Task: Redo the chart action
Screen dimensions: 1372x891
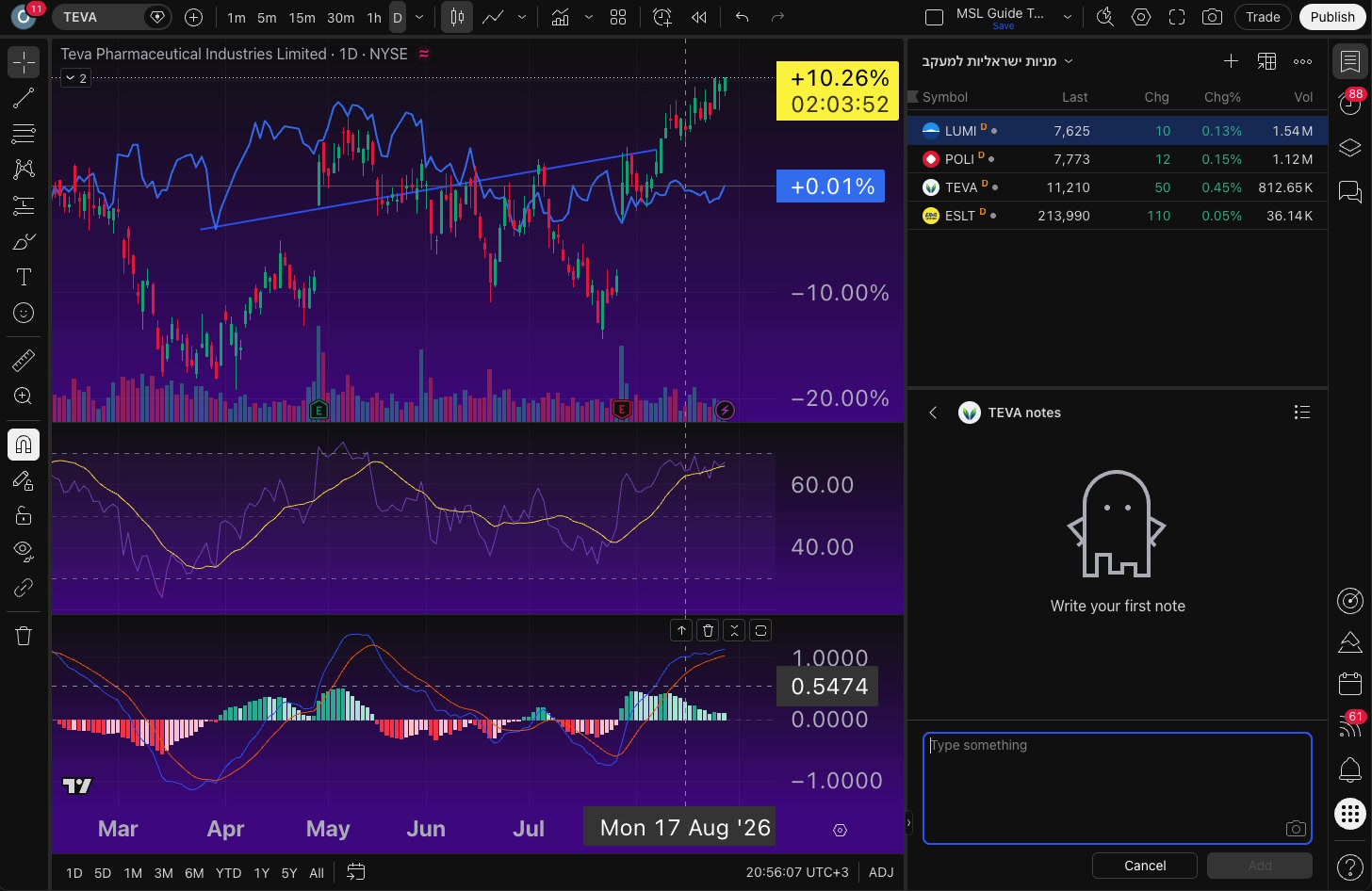Action: coord(777,17)
